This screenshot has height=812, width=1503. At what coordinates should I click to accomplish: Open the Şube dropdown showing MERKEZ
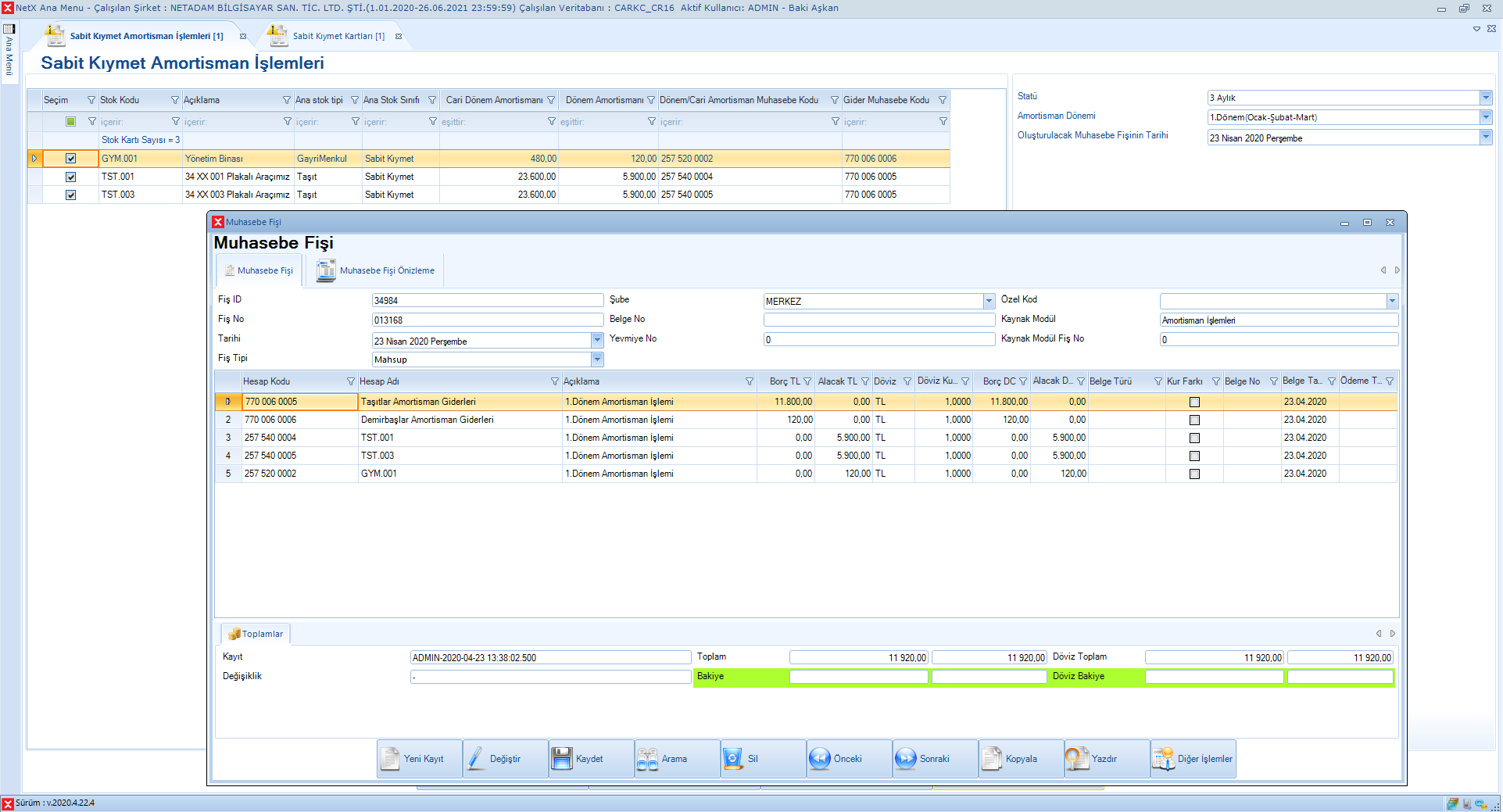[989, 301]
